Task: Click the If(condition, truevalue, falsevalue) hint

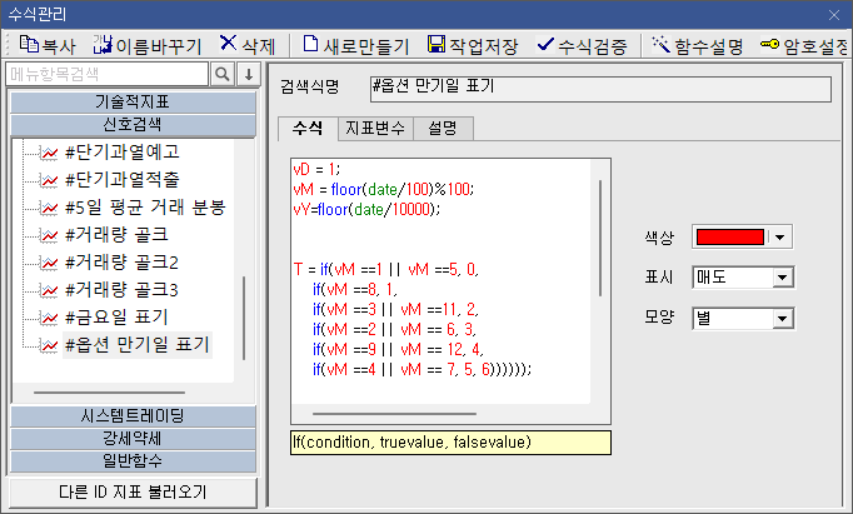Action: (450, 442)
